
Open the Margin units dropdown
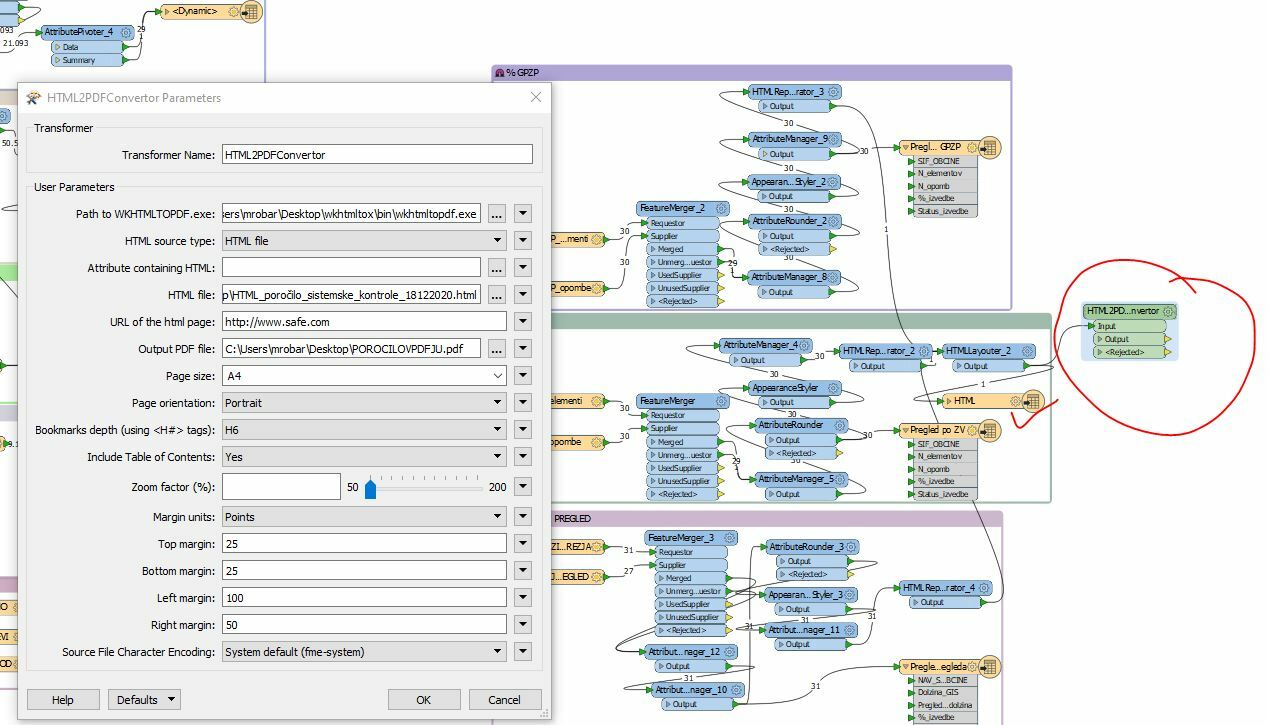pyautogui.click(x=364, y=517)
